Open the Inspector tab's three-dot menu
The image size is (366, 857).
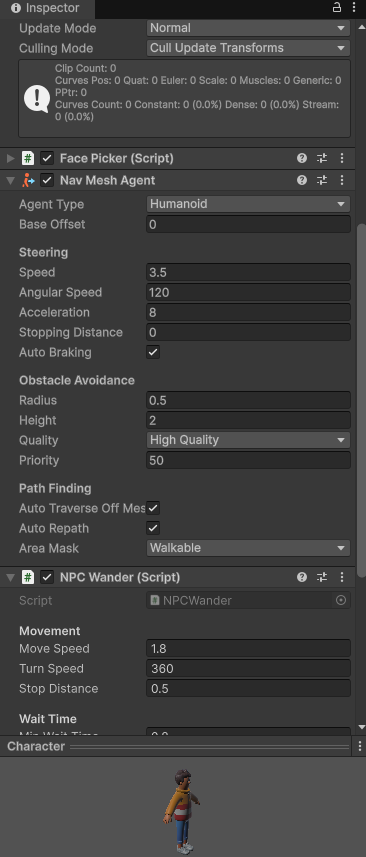coord(353,7)
